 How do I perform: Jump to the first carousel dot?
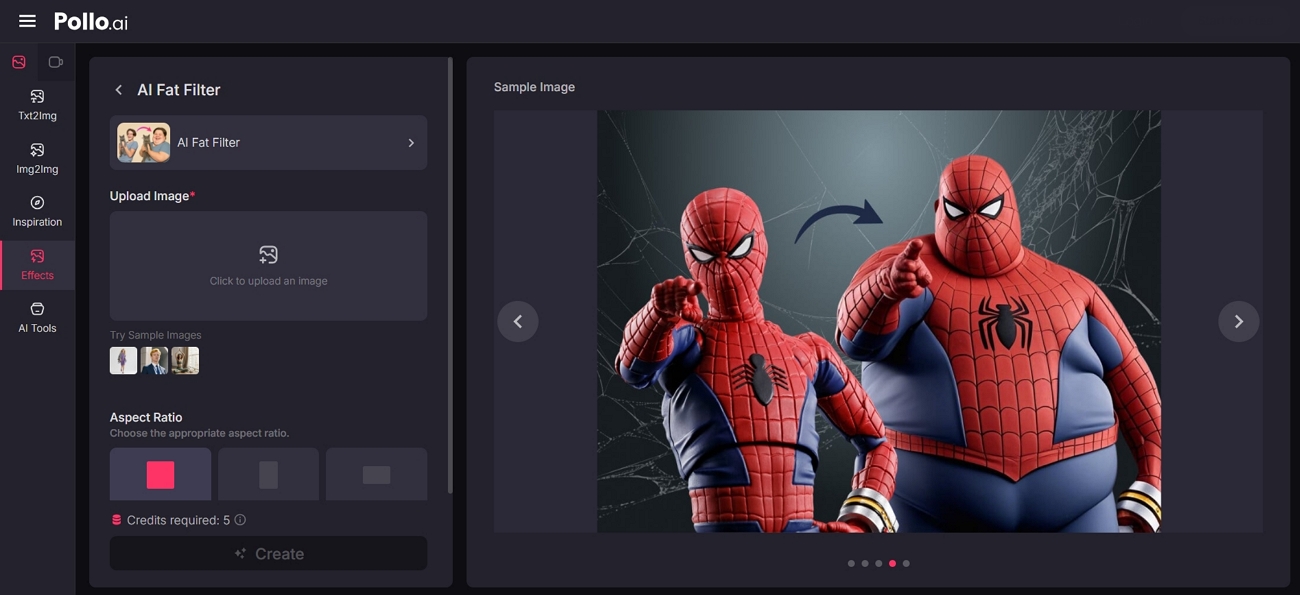(851, 563)
